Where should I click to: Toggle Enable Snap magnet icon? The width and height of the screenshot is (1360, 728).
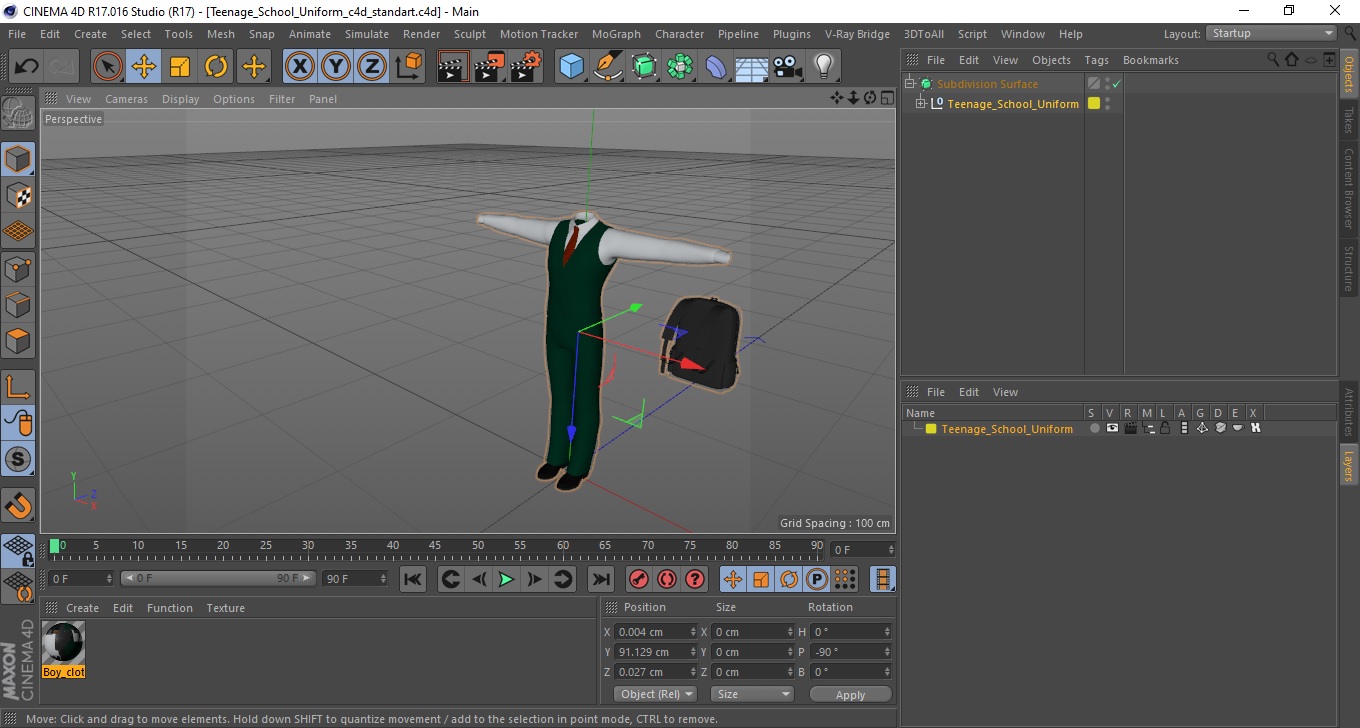pos(18,505)
